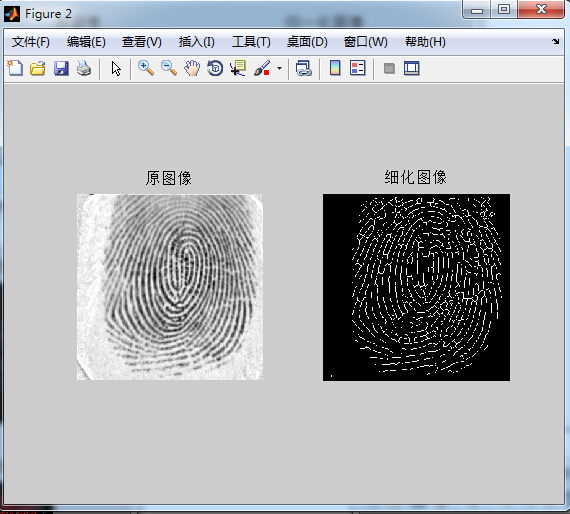Image resolution: width=570 pixels, height=514 pixels.
Task: Print the figure with printer icon
Action: click(84, 68)
